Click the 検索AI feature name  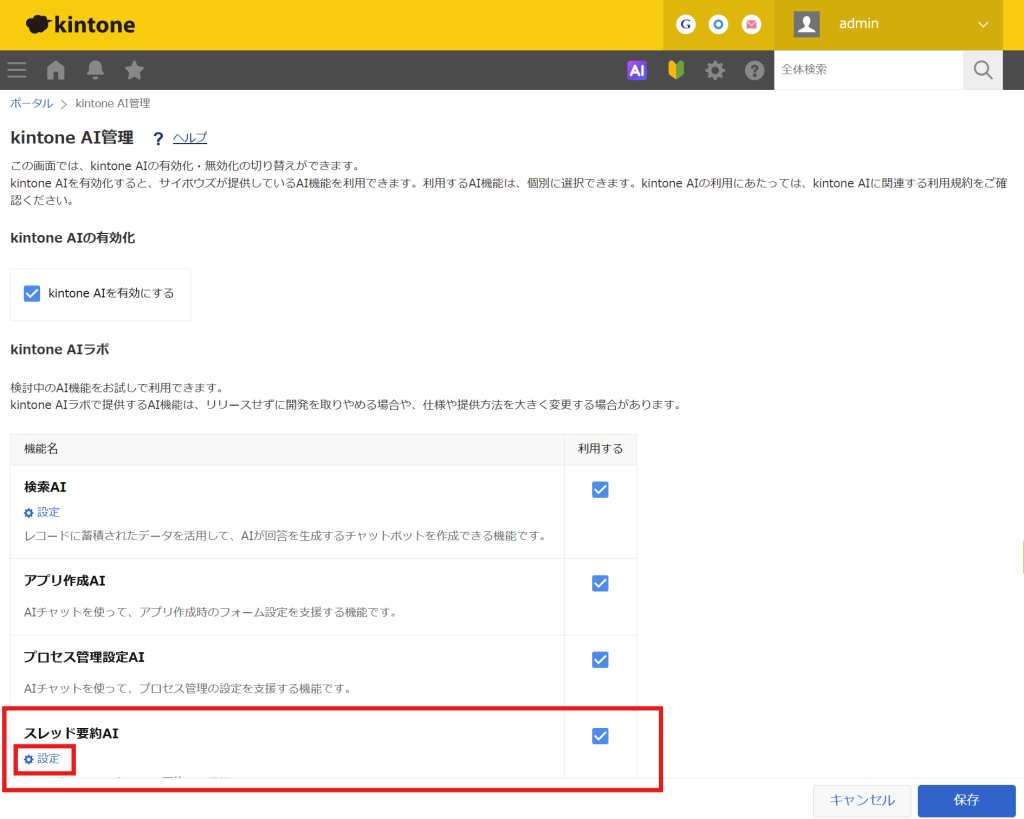pyautogui.click(x=45, y=487)
